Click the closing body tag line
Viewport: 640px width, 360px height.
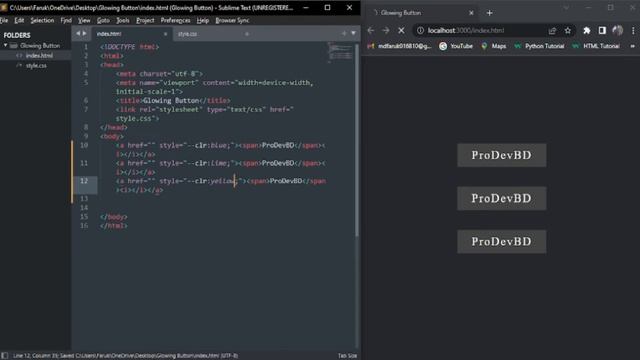pos(113,217)
